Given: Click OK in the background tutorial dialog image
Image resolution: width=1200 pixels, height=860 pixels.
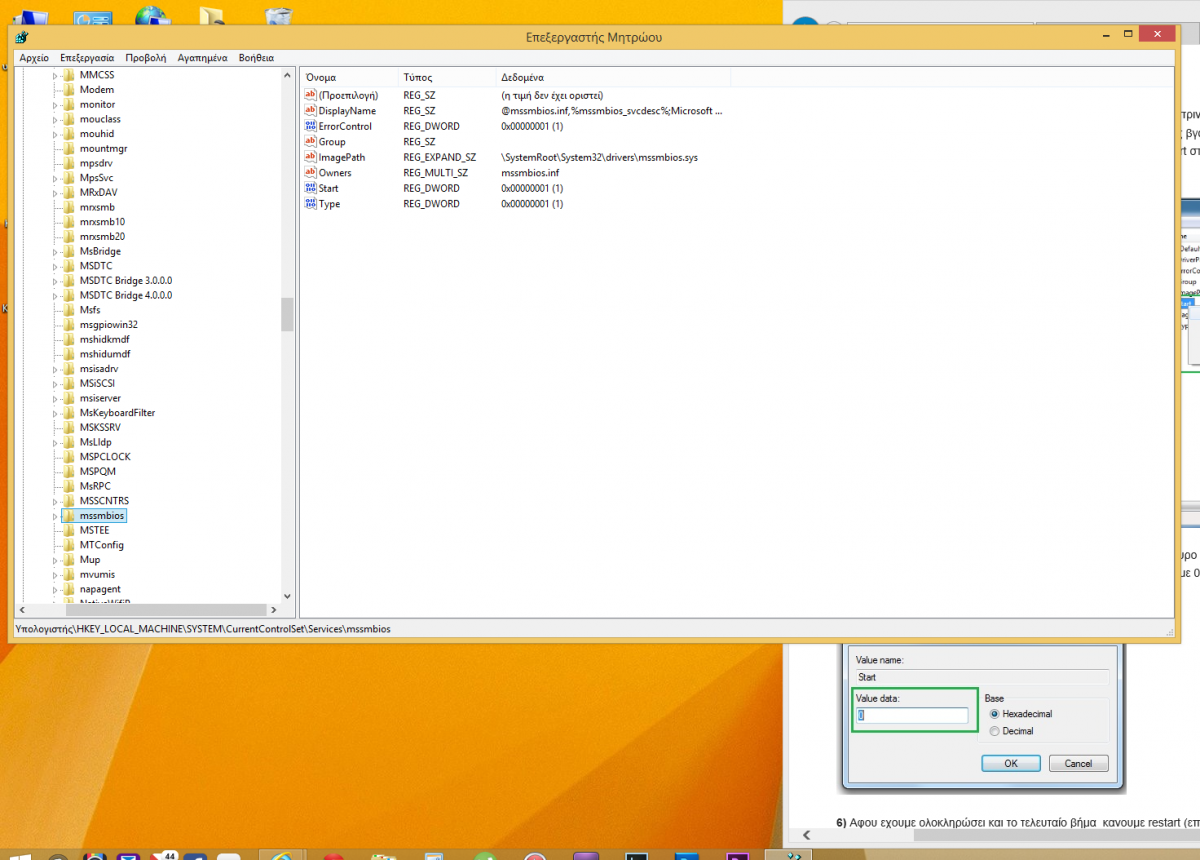Looking at the screenshot, I should pos(1010,763).
